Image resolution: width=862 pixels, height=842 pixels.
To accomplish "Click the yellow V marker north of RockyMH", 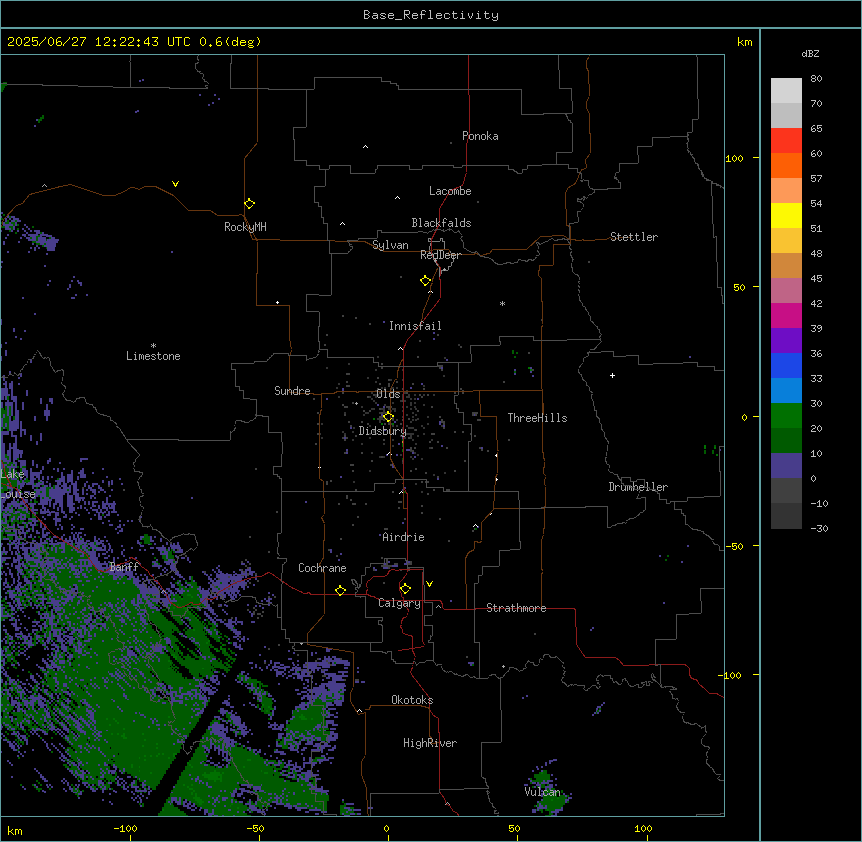I will 175,184.
